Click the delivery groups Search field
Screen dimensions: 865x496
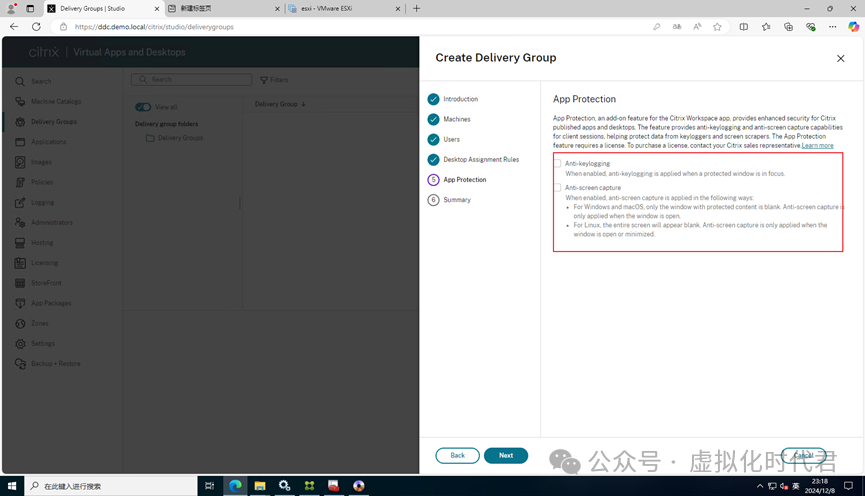(x=191, y=79)
